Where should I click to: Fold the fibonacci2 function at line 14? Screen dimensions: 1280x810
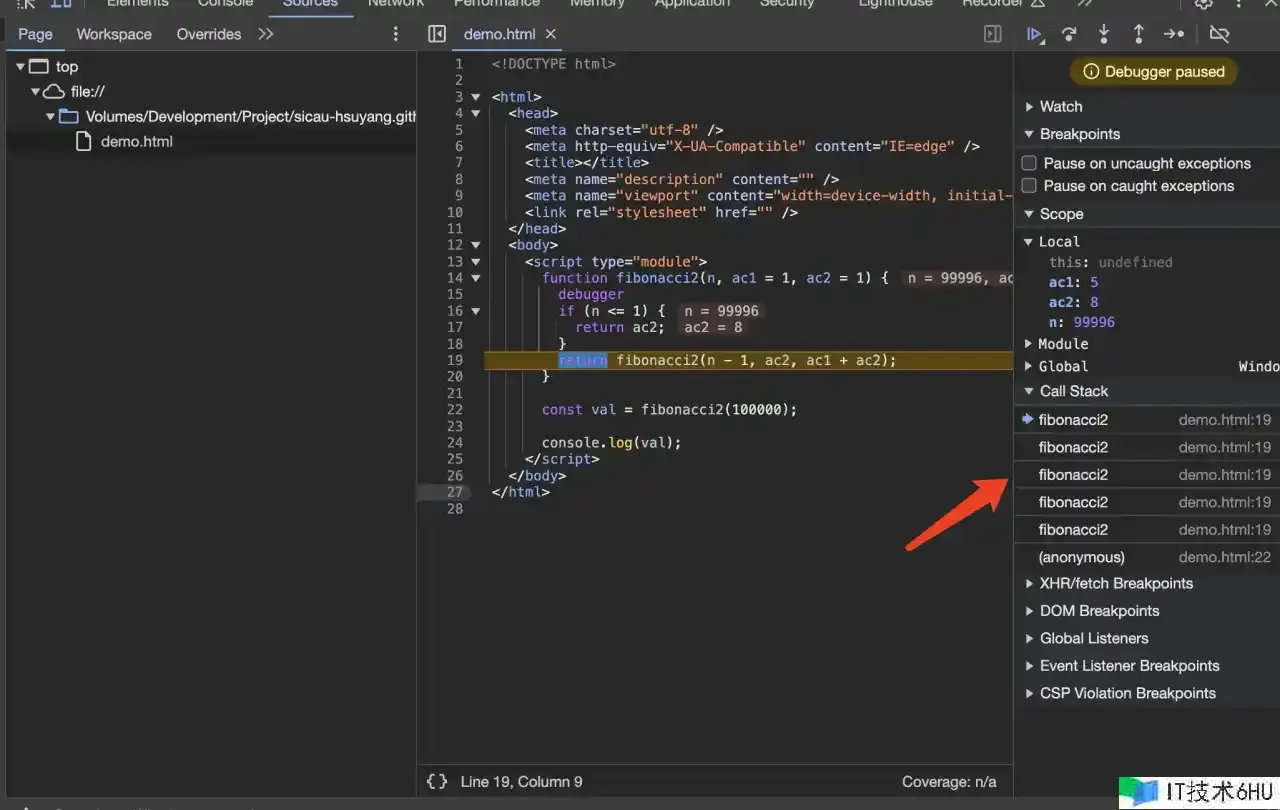[475, 278]
